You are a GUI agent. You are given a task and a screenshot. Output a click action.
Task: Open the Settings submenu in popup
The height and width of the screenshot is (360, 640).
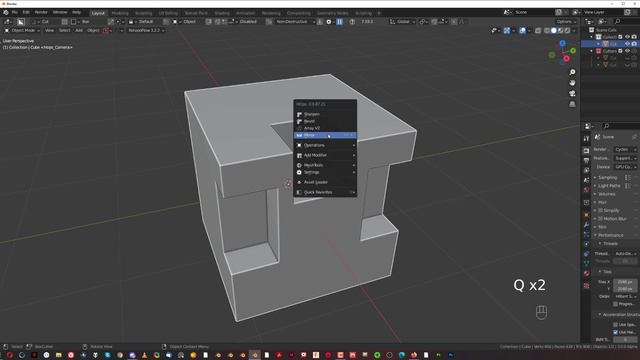[325, 172]
